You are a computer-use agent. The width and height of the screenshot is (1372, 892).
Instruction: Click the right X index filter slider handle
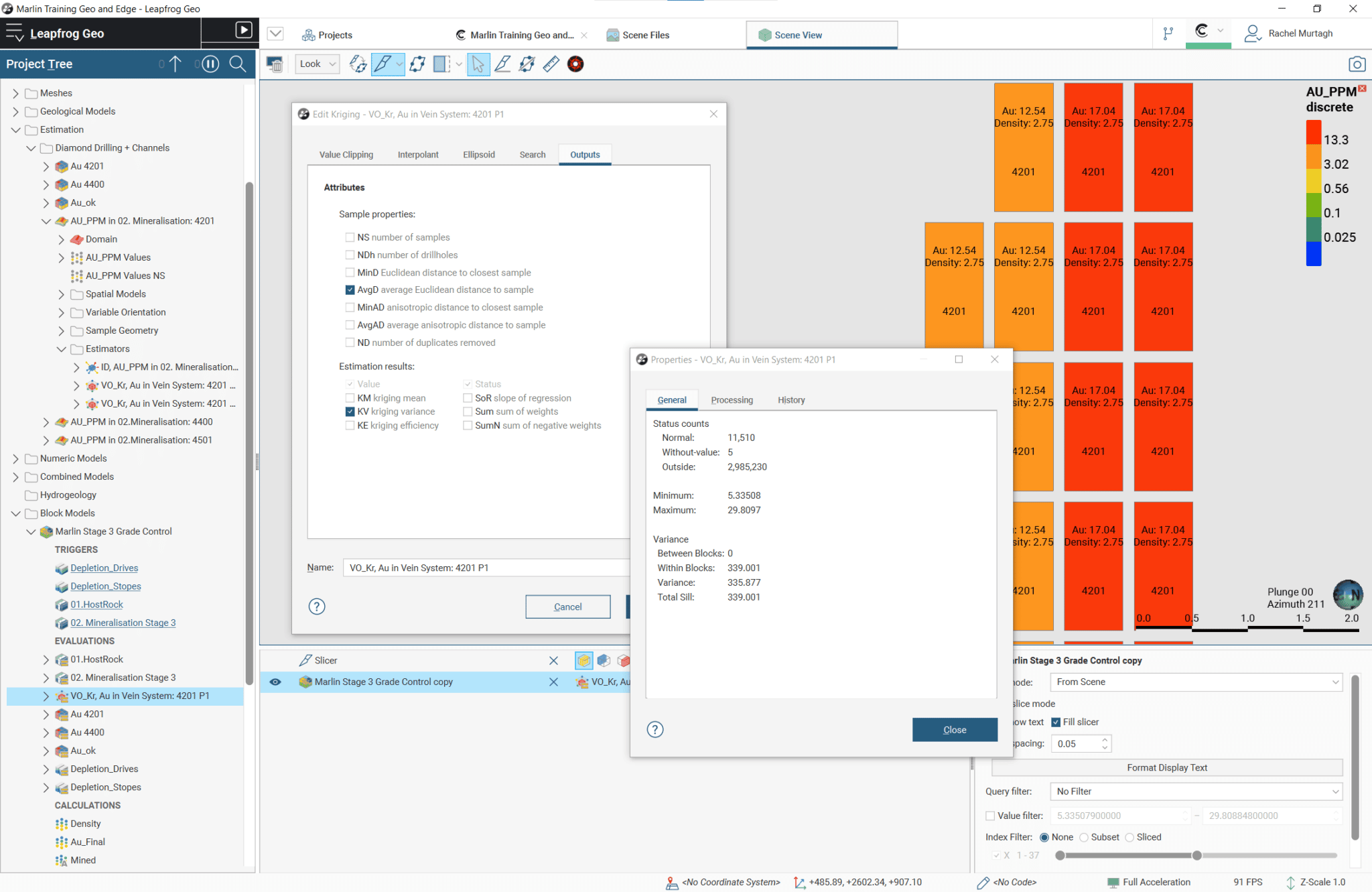tap(1196, 856)
